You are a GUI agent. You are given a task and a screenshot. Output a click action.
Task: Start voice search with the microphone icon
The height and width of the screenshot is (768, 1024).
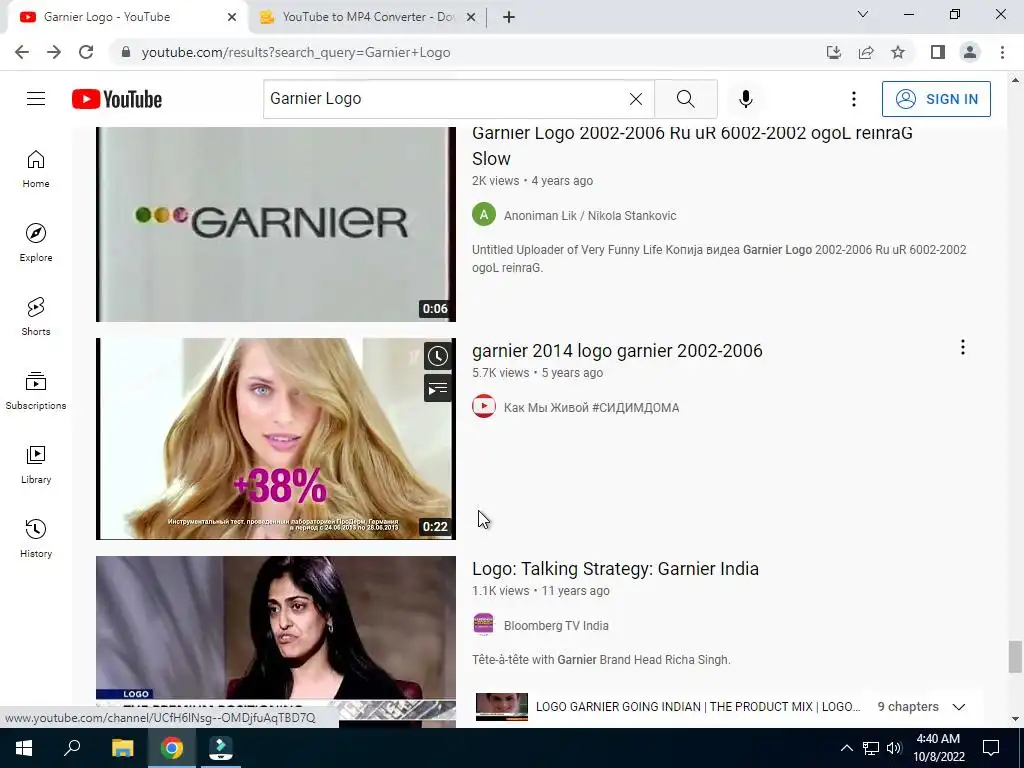(746, 99)
